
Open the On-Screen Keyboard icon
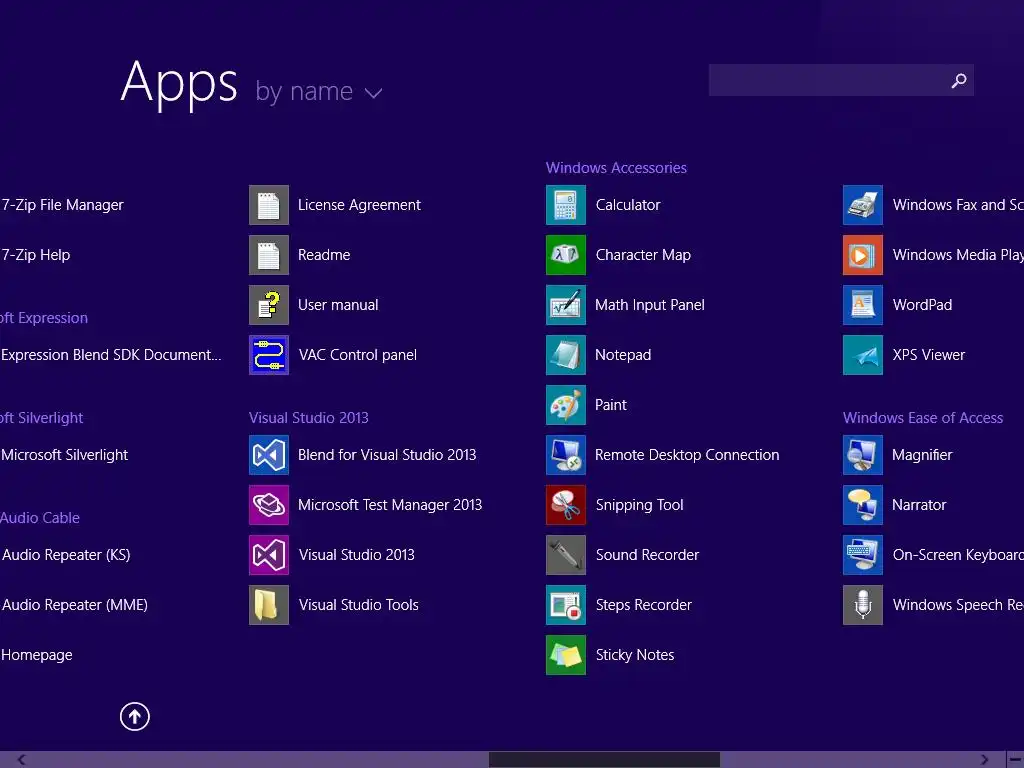[863, 554]
